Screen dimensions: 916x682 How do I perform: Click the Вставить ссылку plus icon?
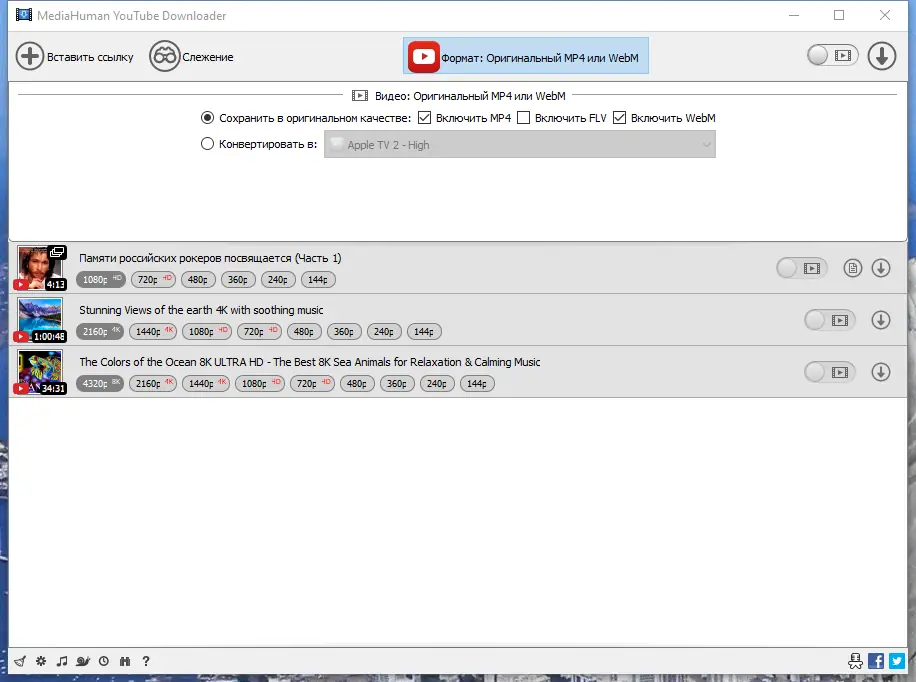[30, 57]
